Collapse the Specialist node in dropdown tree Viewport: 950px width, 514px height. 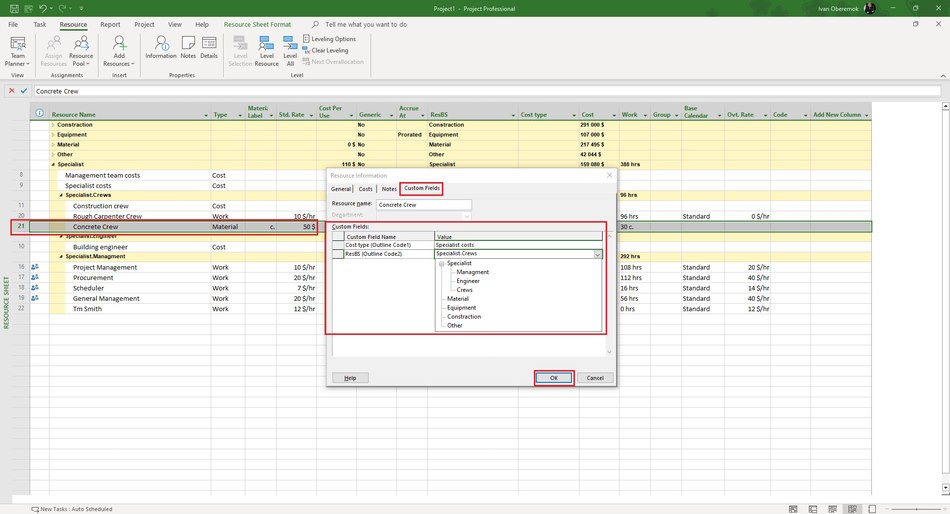[442, 264]
